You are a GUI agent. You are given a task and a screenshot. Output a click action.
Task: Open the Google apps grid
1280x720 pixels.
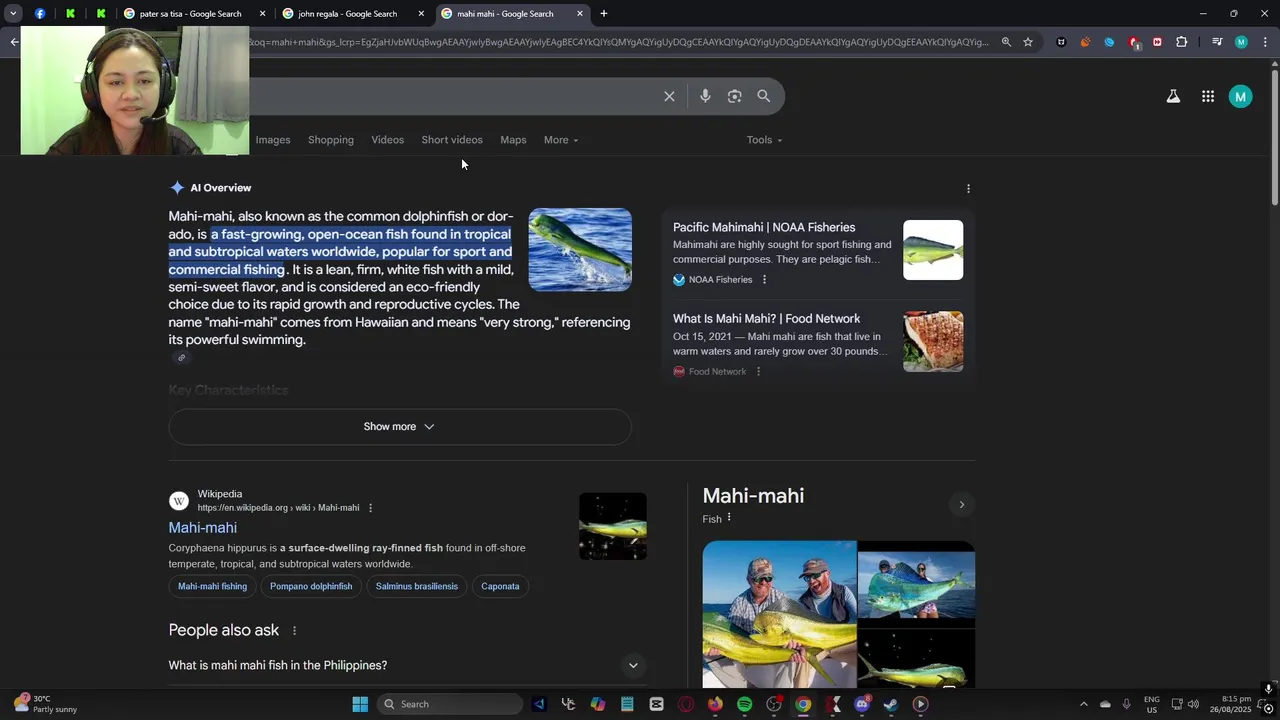1208,96
